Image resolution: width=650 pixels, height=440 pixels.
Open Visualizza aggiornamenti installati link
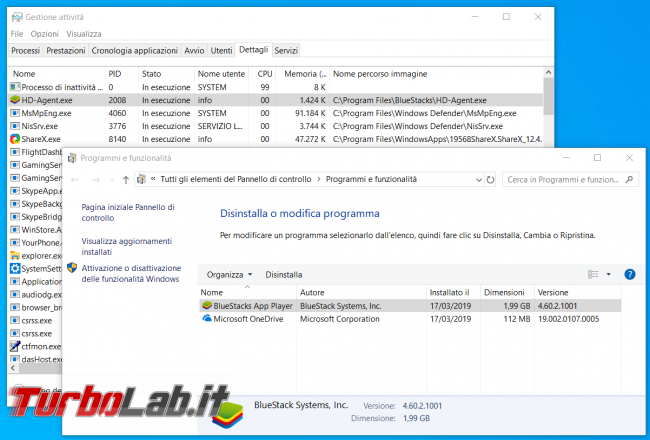[x=126, y=246]
